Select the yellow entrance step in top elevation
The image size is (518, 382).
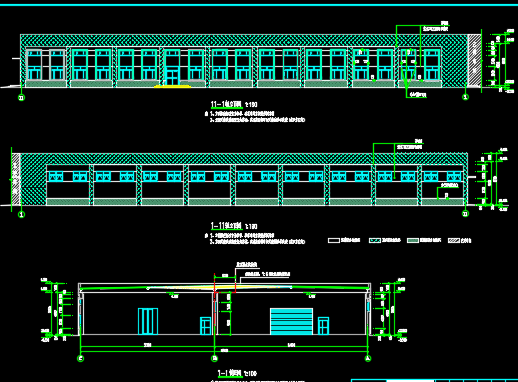[x=173, y=86]
